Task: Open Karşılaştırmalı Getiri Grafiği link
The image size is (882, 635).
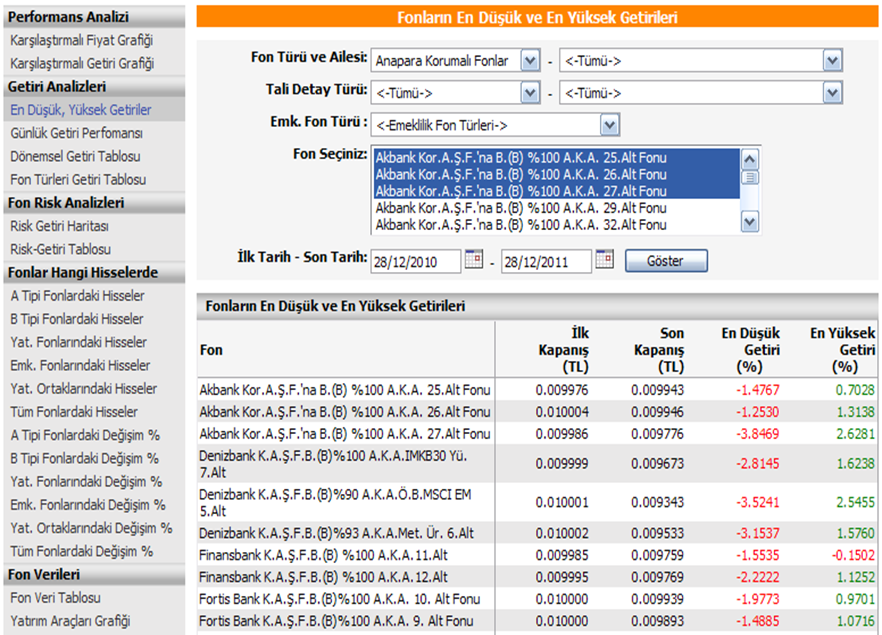Action: (82, 64)
